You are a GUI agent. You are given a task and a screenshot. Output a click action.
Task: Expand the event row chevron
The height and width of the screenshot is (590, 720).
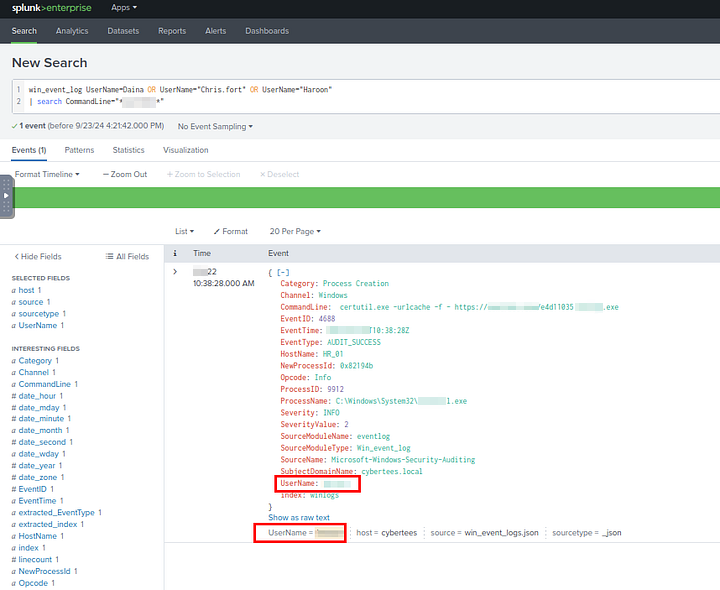[175, 272]
